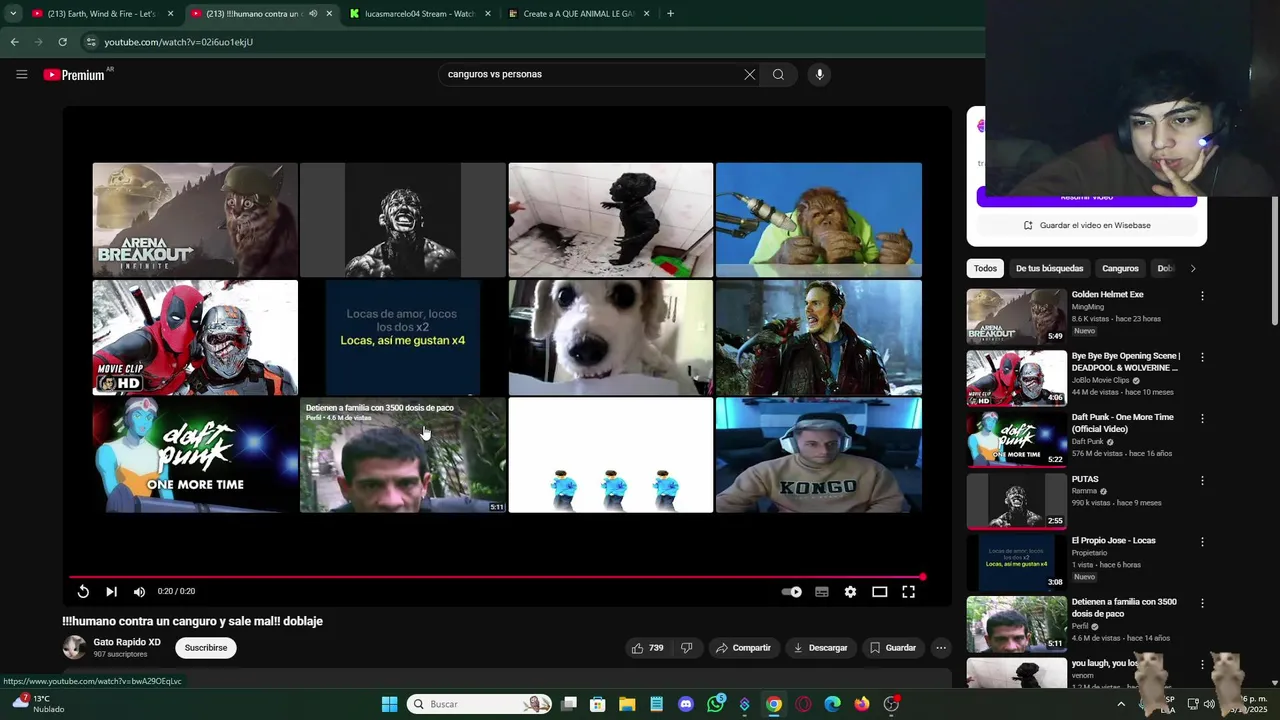Image resolution: width=1280 pixels, height=720 pixels.
Task: Close the Earth, Wind & Fire tab
Action: point(170,14)
